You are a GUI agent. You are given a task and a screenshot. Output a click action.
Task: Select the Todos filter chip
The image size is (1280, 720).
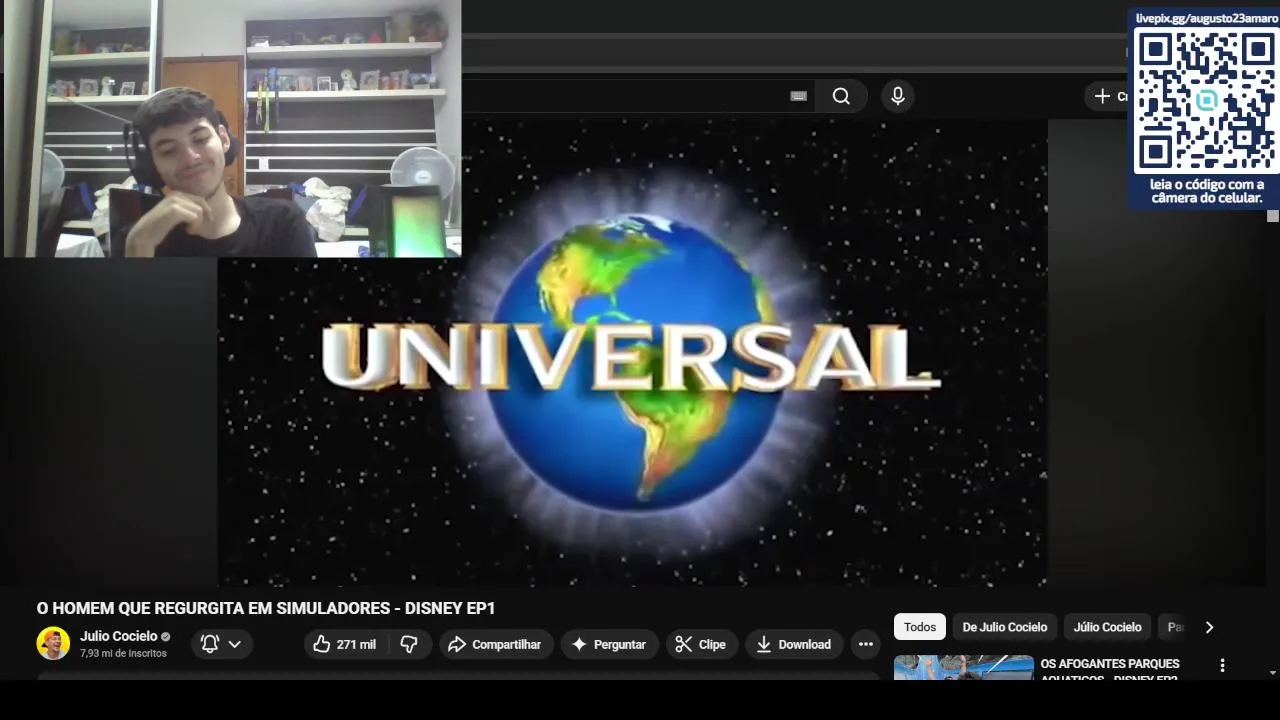(920, 627)
